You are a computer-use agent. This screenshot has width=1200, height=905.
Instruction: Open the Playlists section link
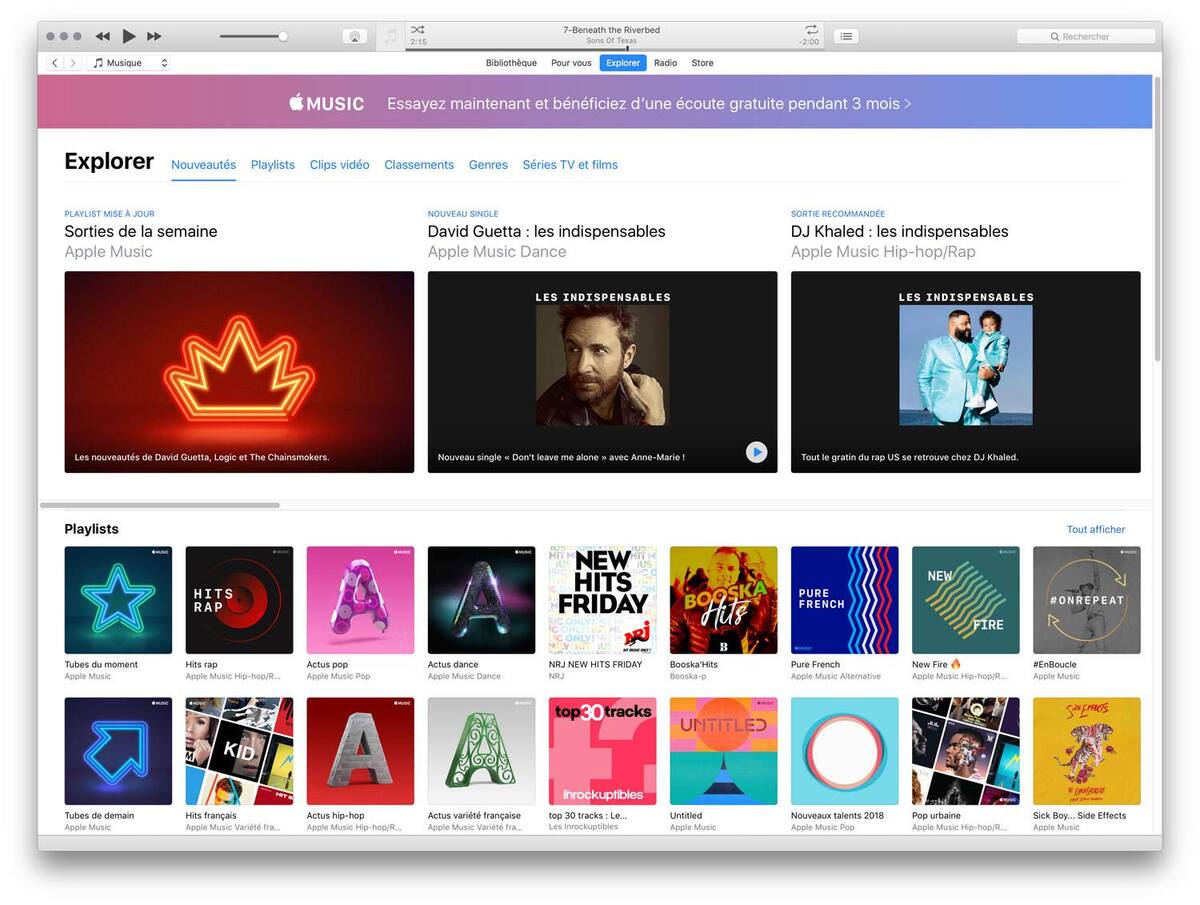[273, 165]
